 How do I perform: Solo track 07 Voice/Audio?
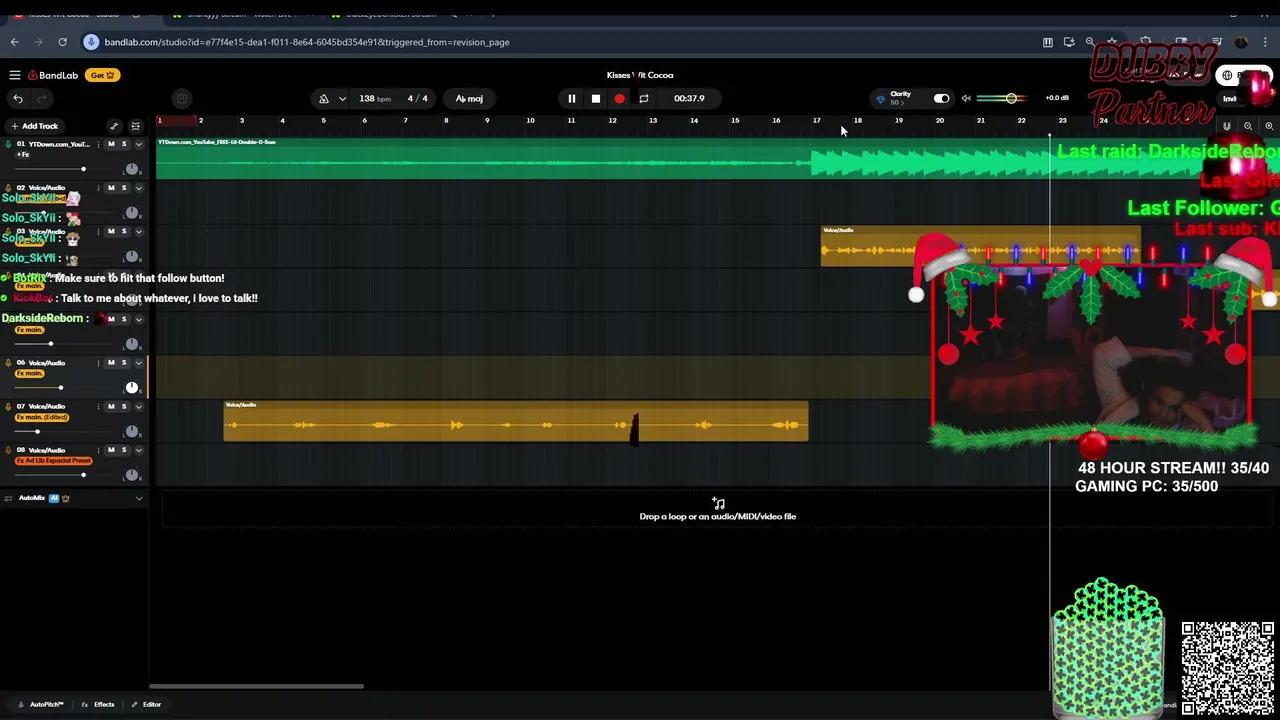[124, 407]
